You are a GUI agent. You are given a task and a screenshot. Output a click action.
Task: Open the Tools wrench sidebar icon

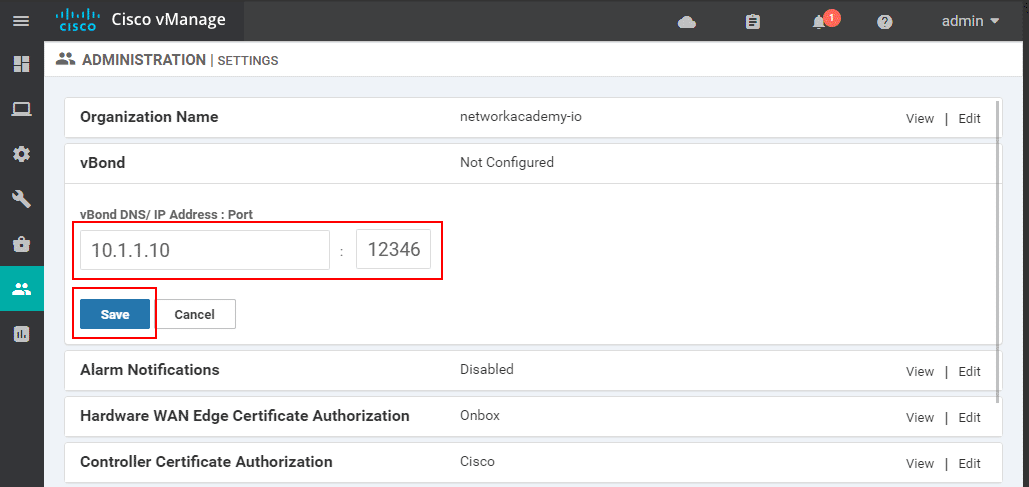tap(21, 200)
